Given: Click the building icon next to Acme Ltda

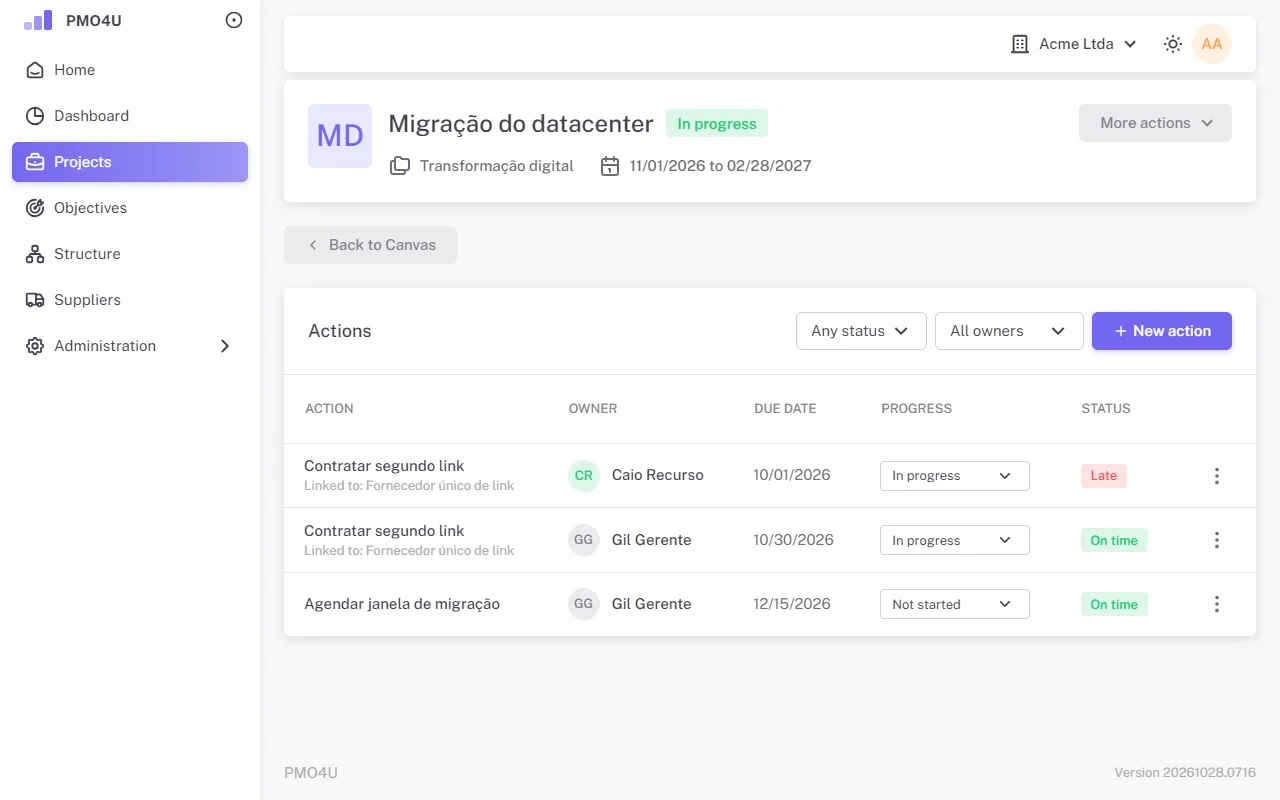Looking at the screenshot, I should coord(1020,44).
